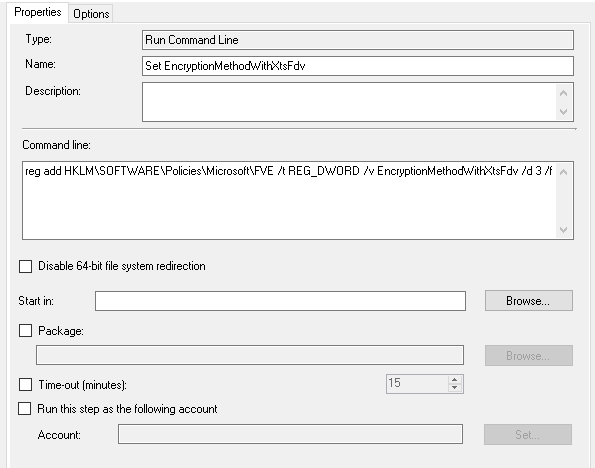Click the Description scroll up arrow
Screen dimensions: 595x468
pyautogui.click(x=564, y=93)
